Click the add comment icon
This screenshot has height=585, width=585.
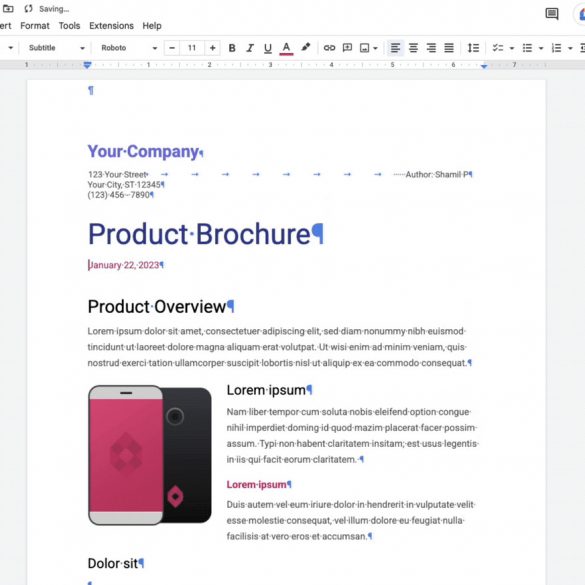click(x=347, y=48)
